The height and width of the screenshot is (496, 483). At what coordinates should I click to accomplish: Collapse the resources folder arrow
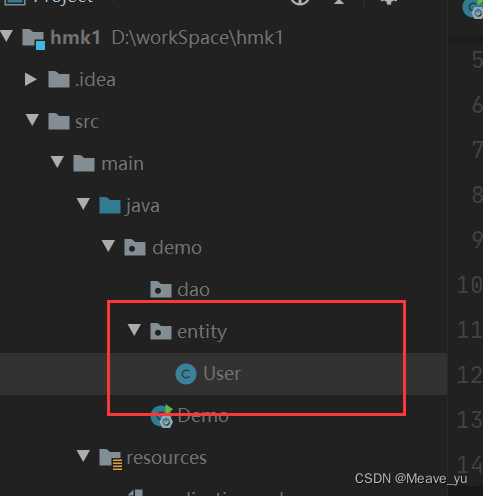[x=83, y=455]
